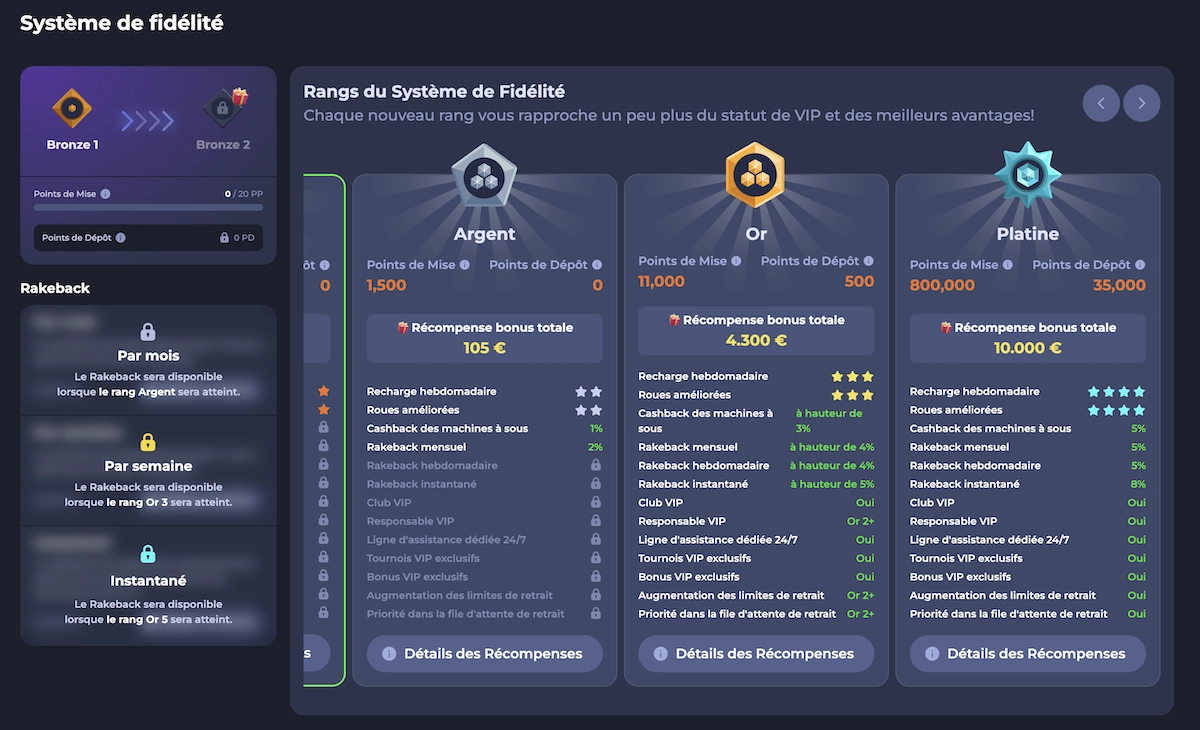The height and width of the screenshot is (730, 1200).
Task: Click the hexagonal Or rank badge icon
Action: click(755, 176)
